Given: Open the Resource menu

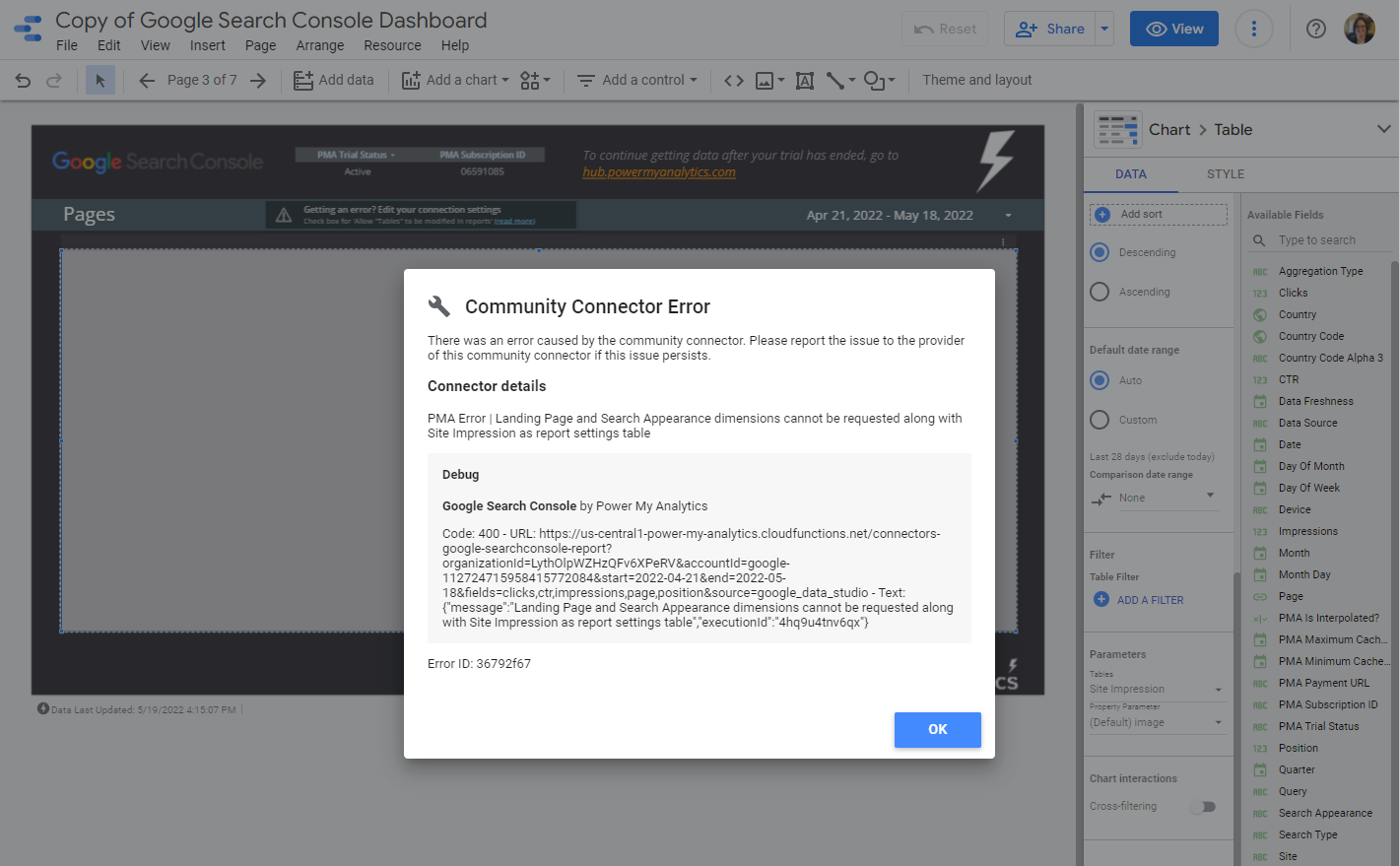Looking at the screenshot, I should point(392,45).
